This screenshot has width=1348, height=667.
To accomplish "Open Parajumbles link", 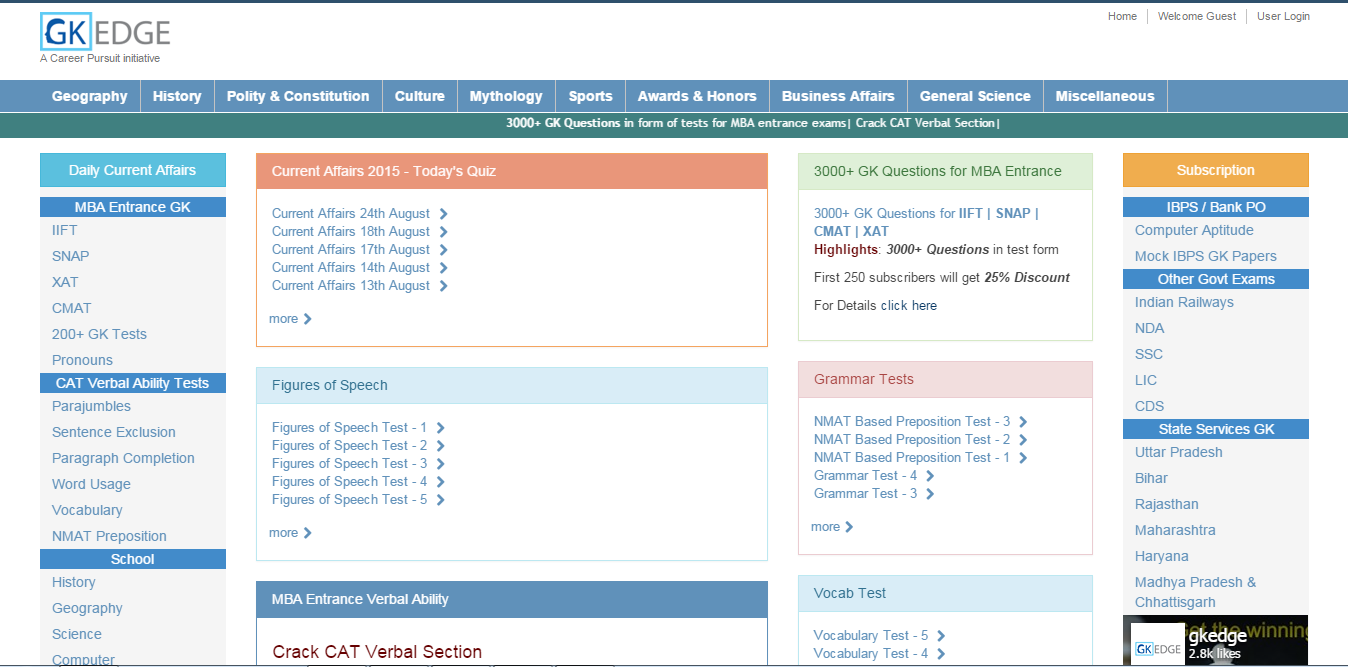I will coord(92,406).
